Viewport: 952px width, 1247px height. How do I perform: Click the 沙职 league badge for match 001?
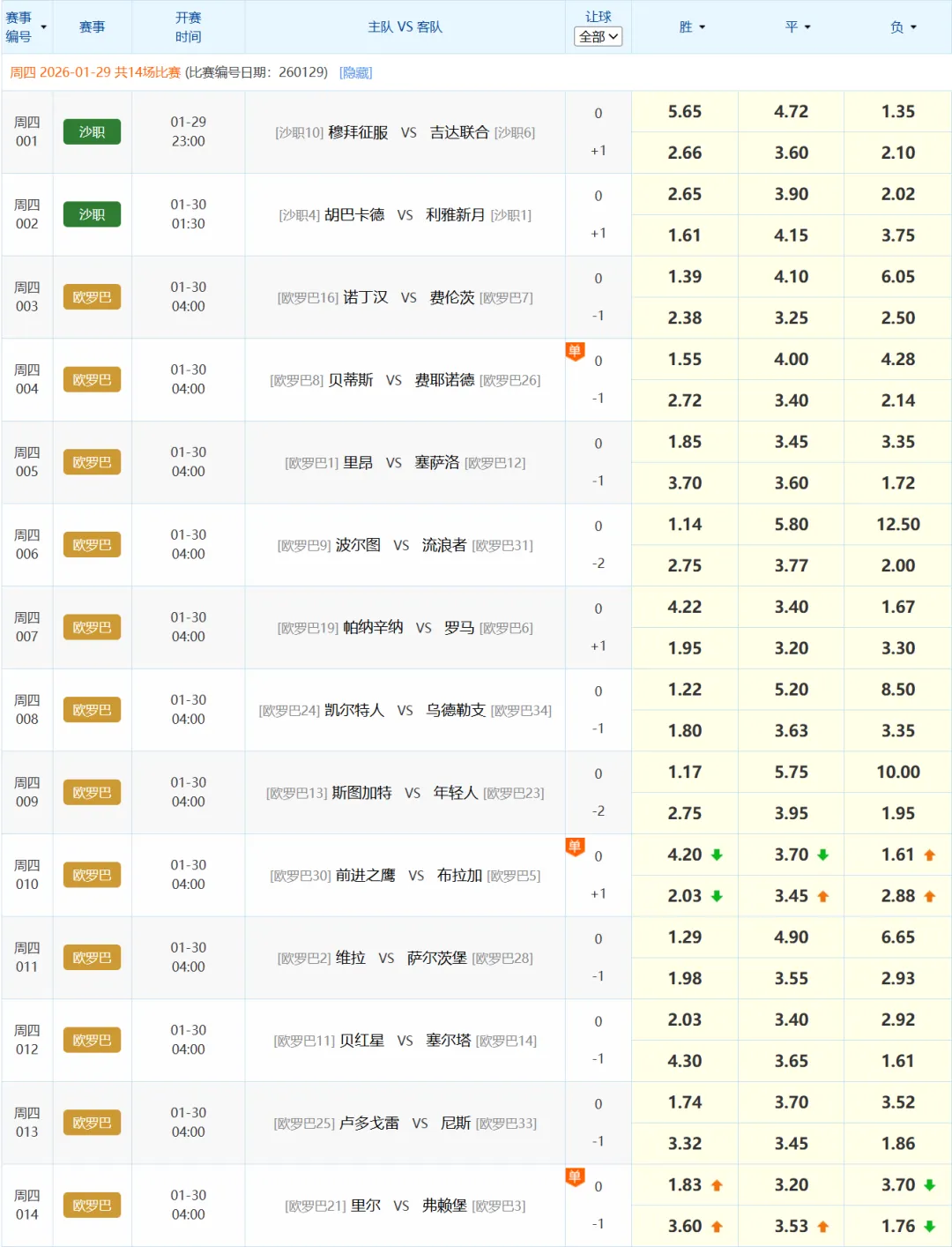(92, 132)
